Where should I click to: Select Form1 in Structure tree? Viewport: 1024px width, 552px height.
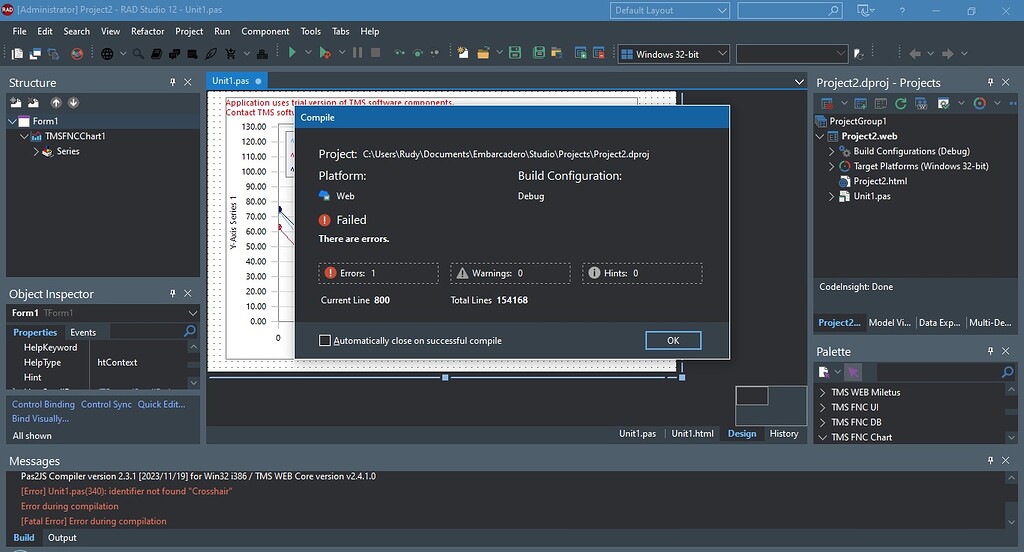(45, 121)
